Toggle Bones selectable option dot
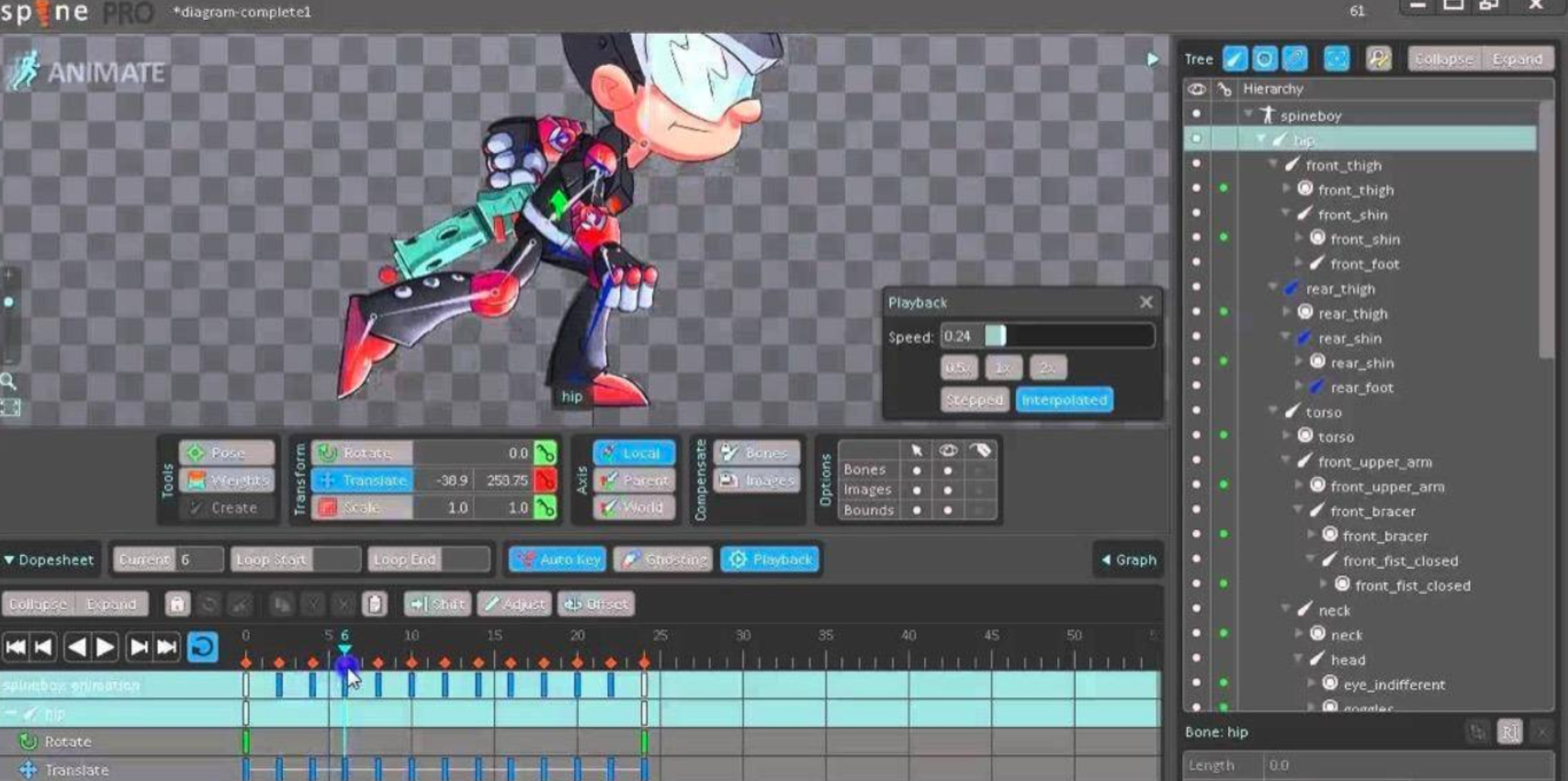Viewport: 1568px width, 781px height. pyautogui.click(x=917, y=471)
